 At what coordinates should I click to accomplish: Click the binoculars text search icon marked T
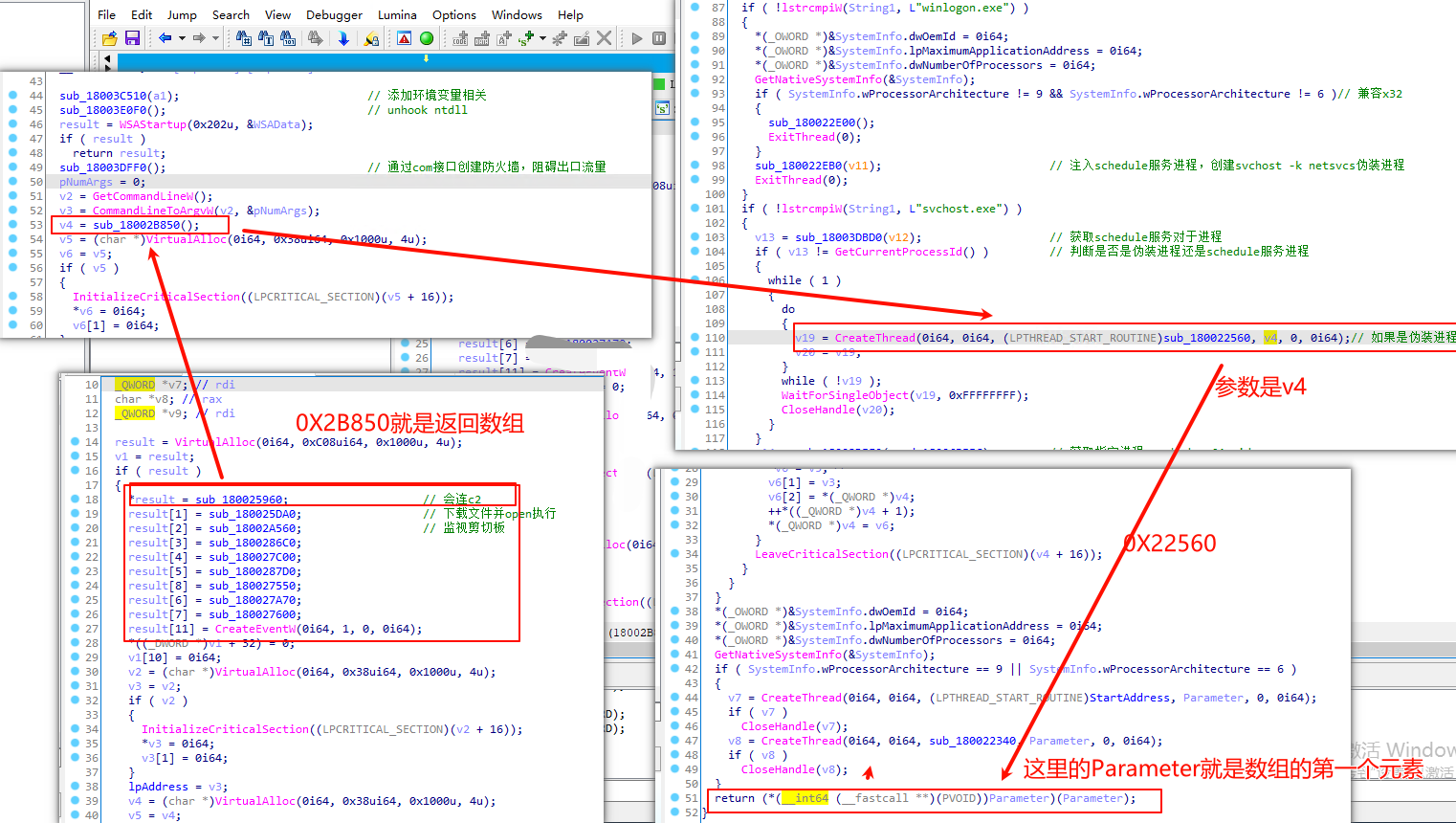click(x=265, y=38)
